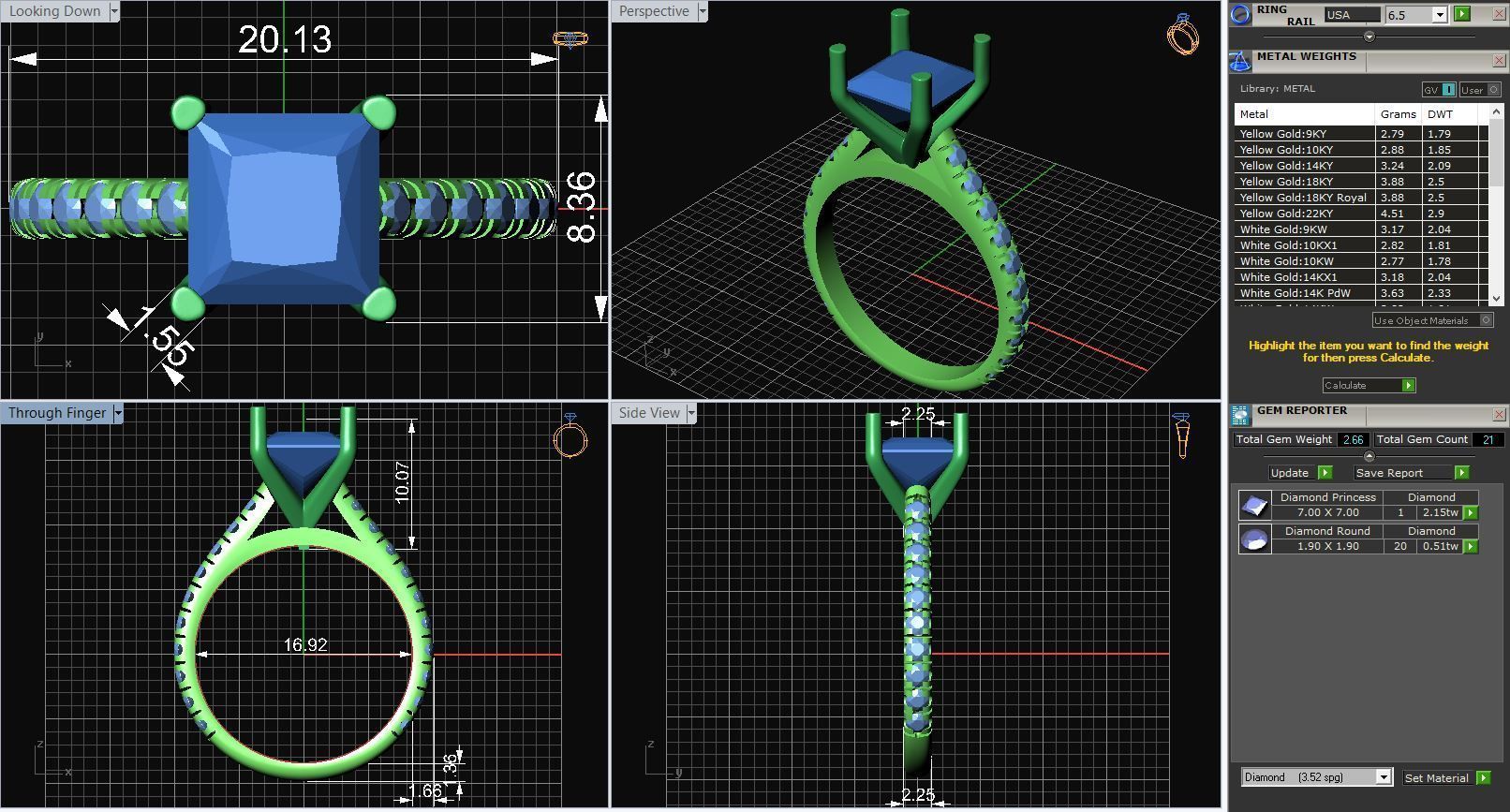Open the ring size 6.5 dropdown
Viewport: 1510px width, 812px height.
click(x=1439, y=15)
